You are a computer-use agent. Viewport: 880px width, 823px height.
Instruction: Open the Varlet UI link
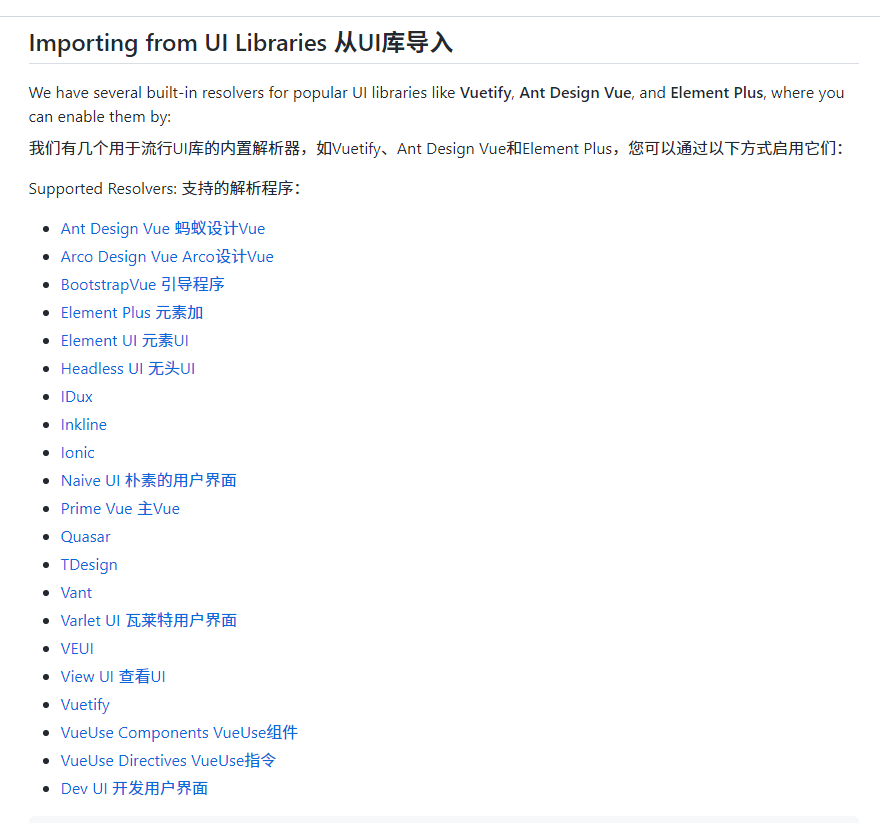(149, 621)
